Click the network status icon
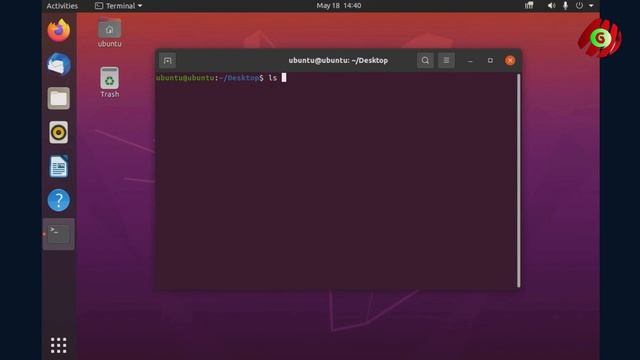This screenshot has width=640, height=360. point(529,6)
